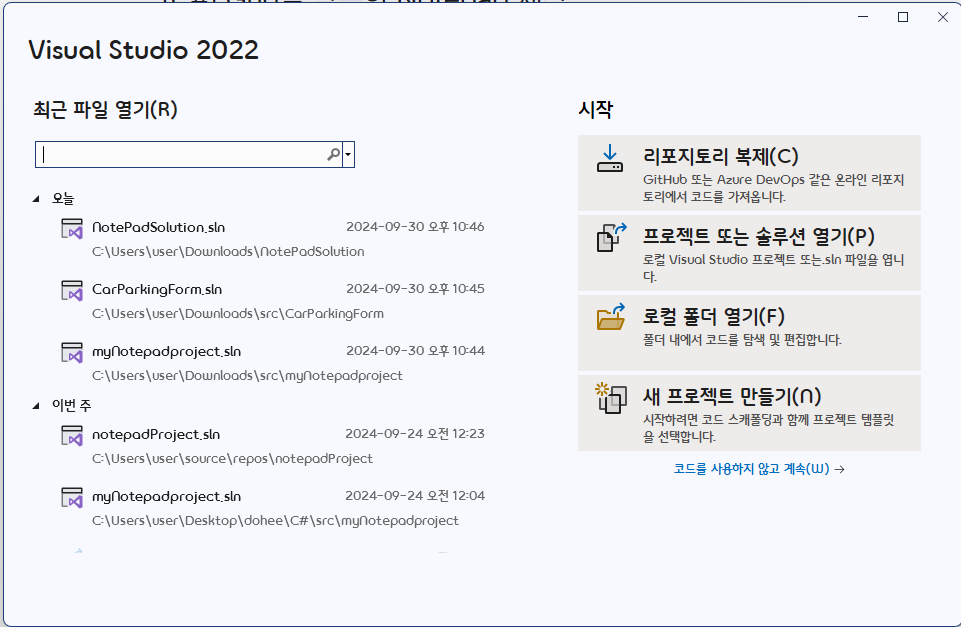Click the 코드를 사용하지 않고 계속(W) link
This screenshot has width=961, height=627.
click(x=759, y=469)
